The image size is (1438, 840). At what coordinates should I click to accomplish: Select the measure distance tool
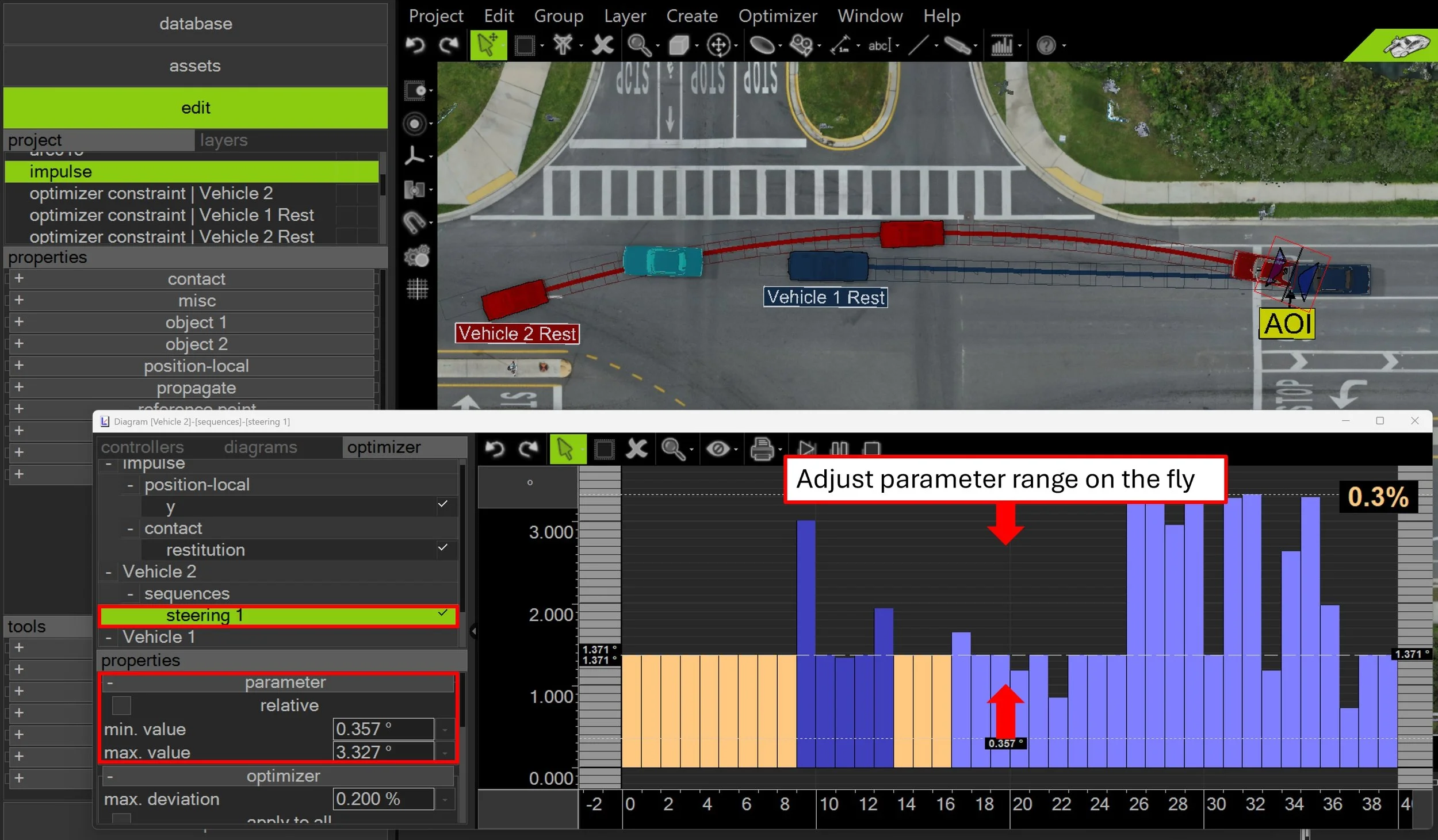click(840, 45)
